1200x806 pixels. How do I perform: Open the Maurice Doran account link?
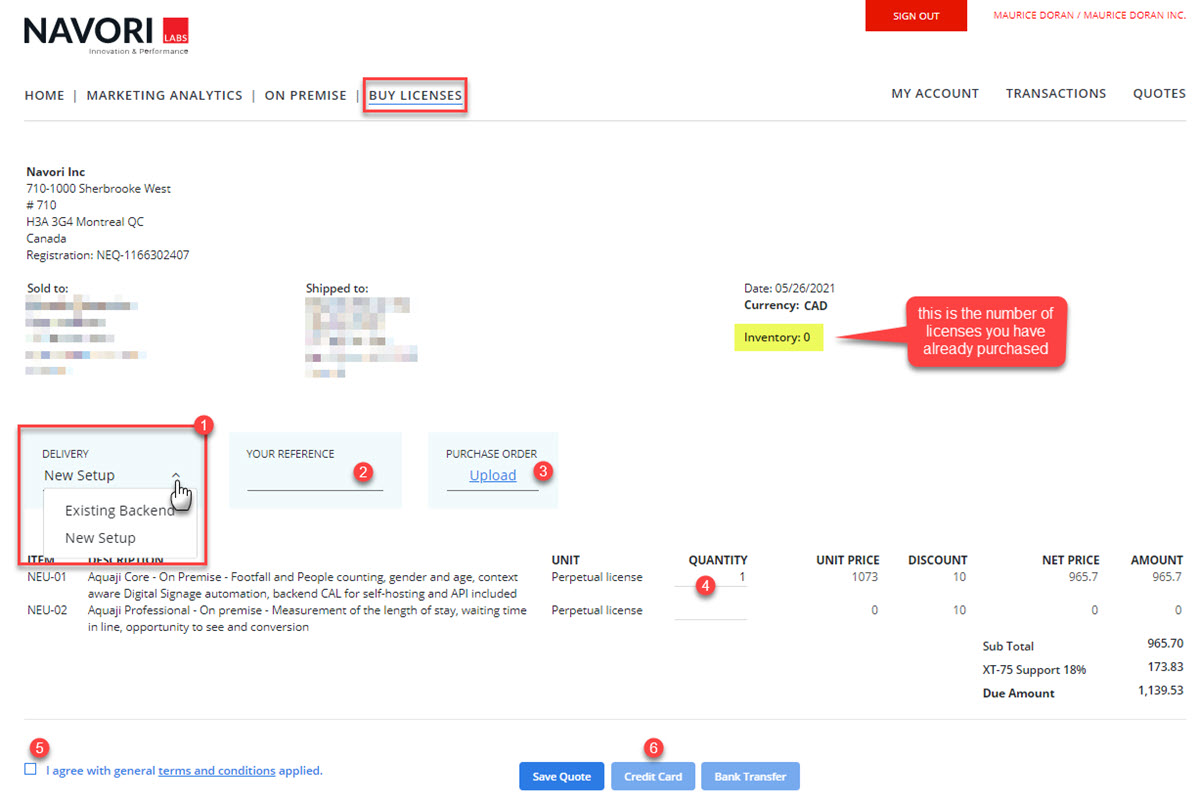(1089, 16)
